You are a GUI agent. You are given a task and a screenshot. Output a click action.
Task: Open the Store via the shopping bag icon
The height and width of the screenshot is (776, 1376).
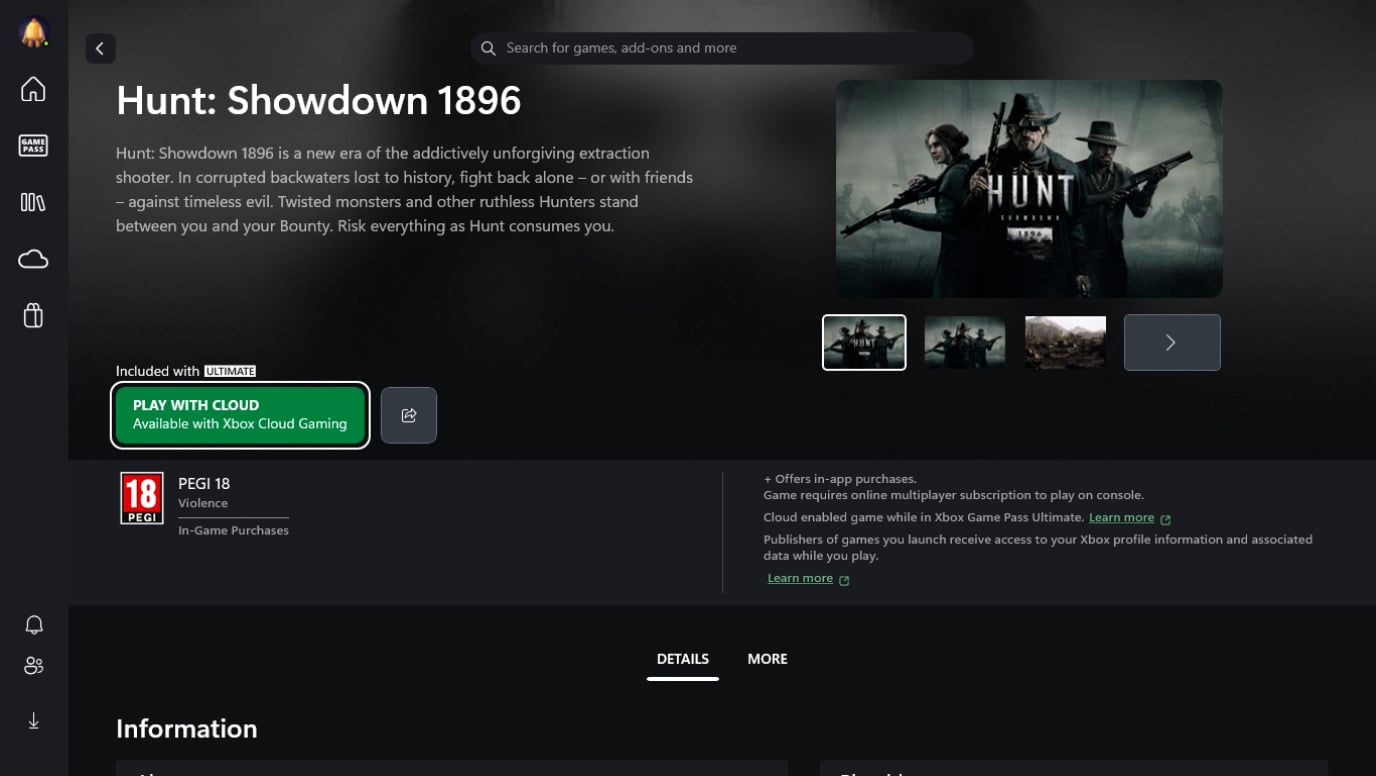tap(33, 315)
